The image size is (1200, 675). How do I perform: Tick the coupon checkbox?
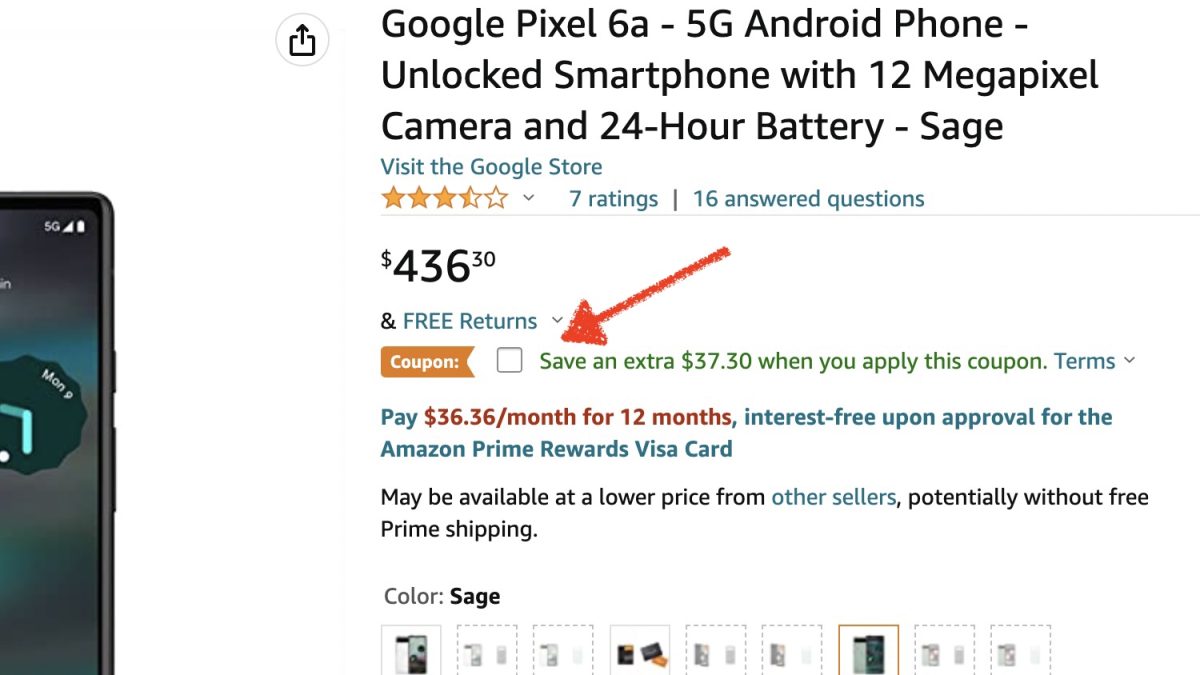pos(510,361)
